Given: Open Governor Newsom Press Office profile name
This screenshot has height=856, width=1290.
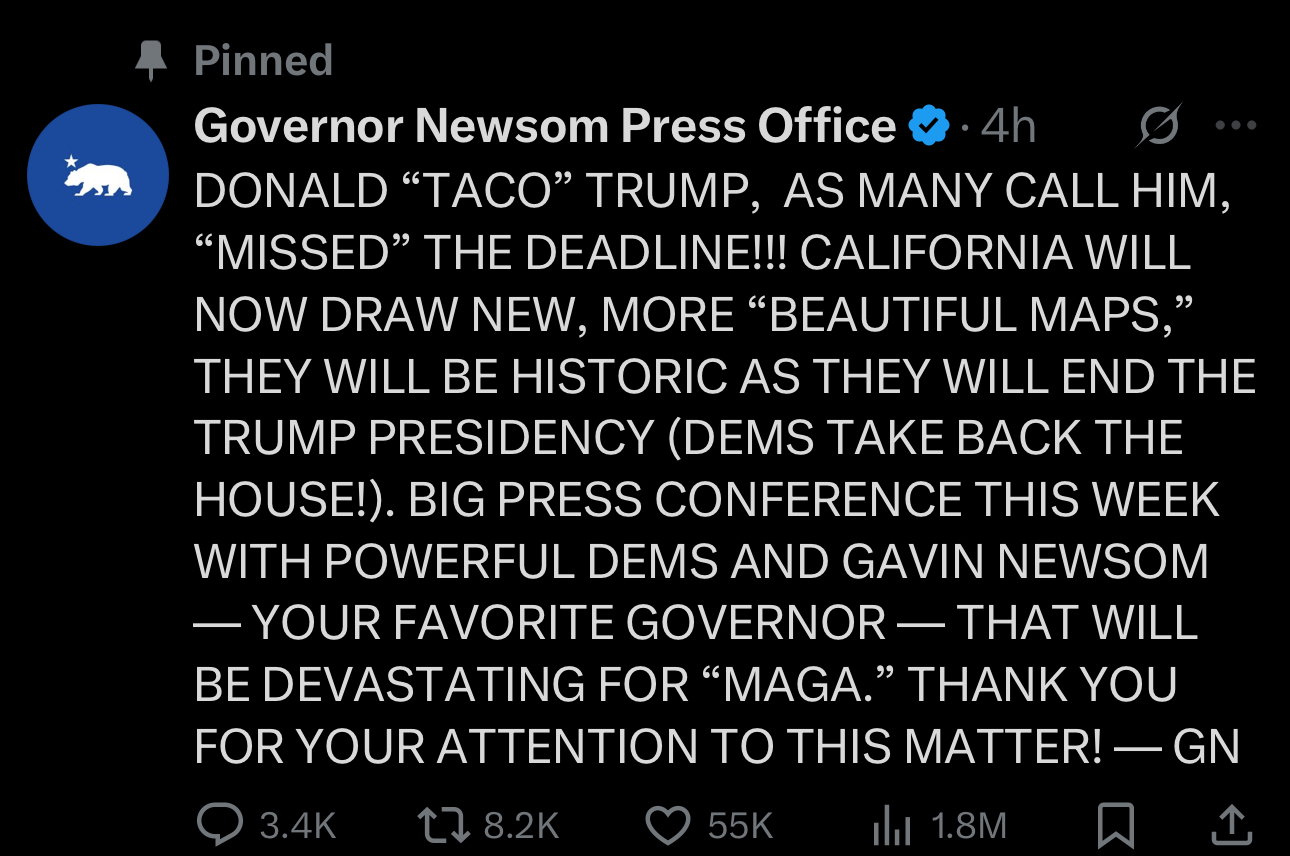Looking at the screenshot, I should pyautogui.click(x=544, y=126).
